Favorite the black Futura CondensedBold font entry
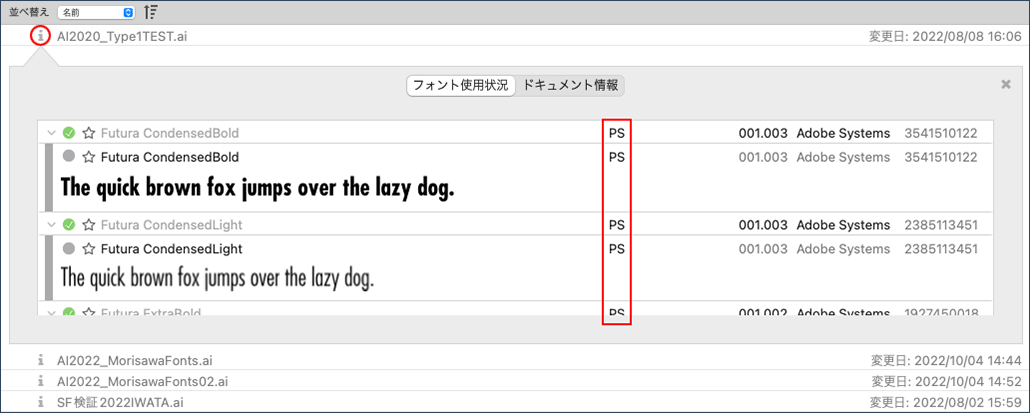The width and height of the screenshot is (1030, 413). [x=89, y=157]
